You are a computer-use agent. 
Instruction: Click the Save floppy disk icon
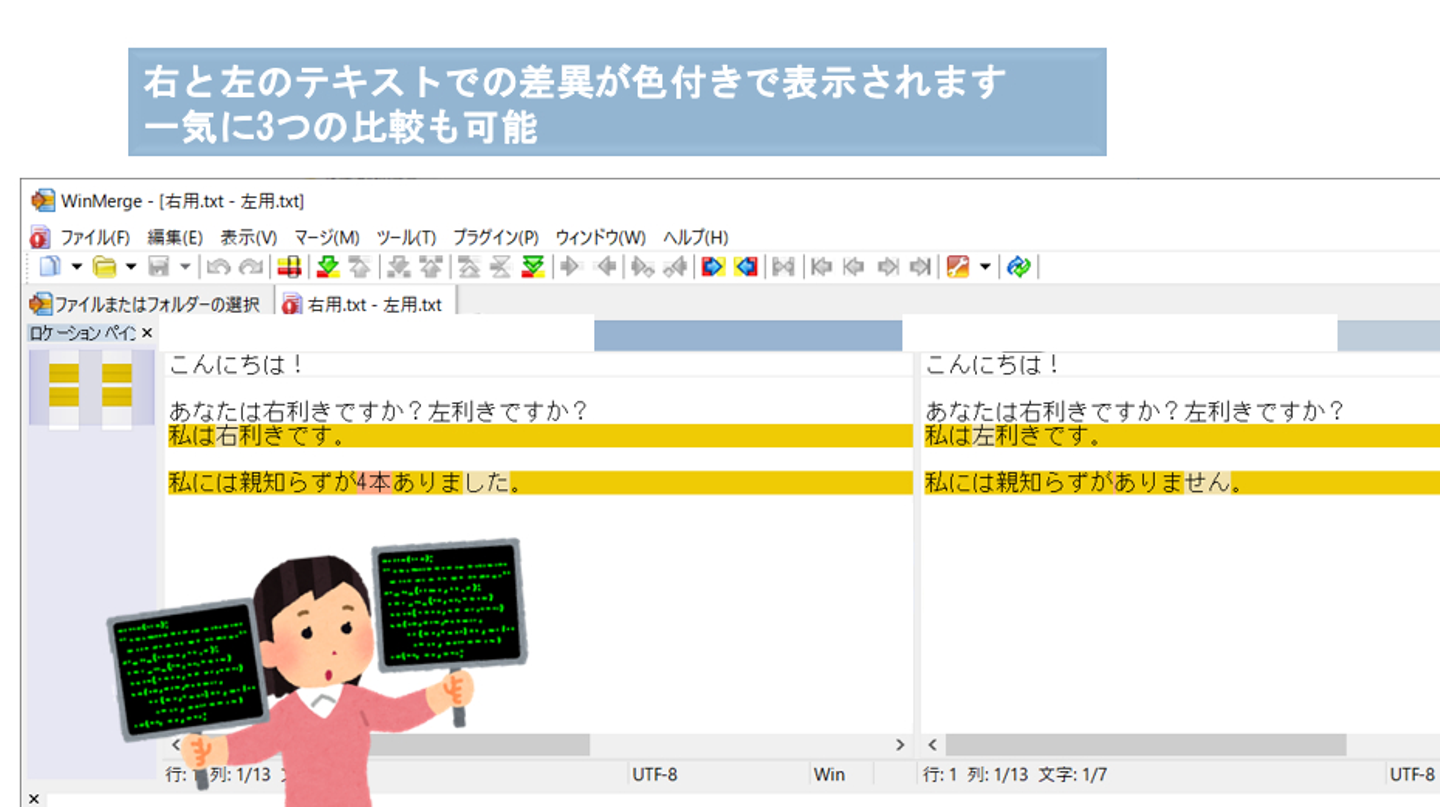158,267
